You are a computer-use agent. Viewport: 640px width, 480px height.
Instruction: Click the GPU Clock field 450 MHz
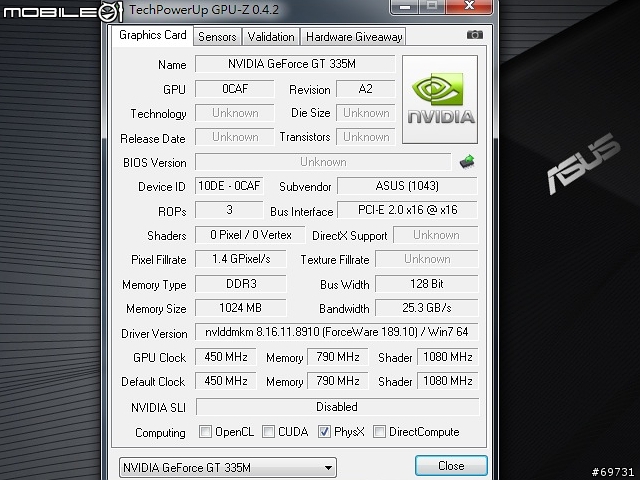coord(225,357)
